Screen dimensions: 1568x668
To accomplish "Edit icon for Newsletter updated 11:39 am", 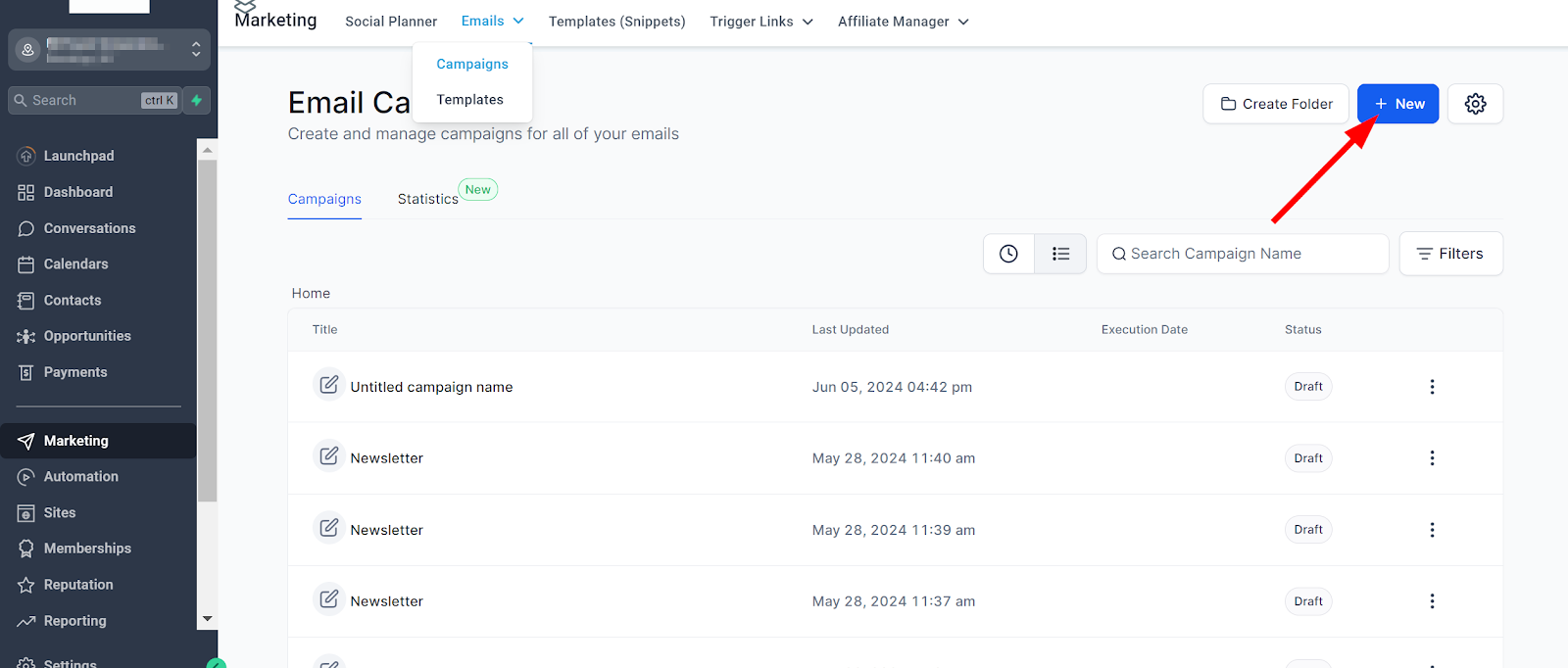I will tap(329, 528).
